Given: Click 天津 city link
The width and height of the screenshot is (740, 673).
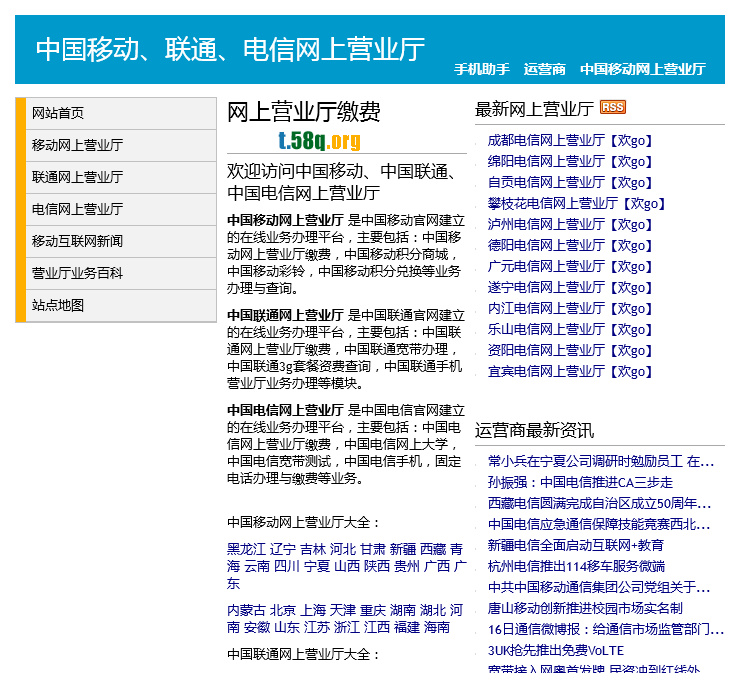Looking at the screenshot, I should [x=343, y=610].
